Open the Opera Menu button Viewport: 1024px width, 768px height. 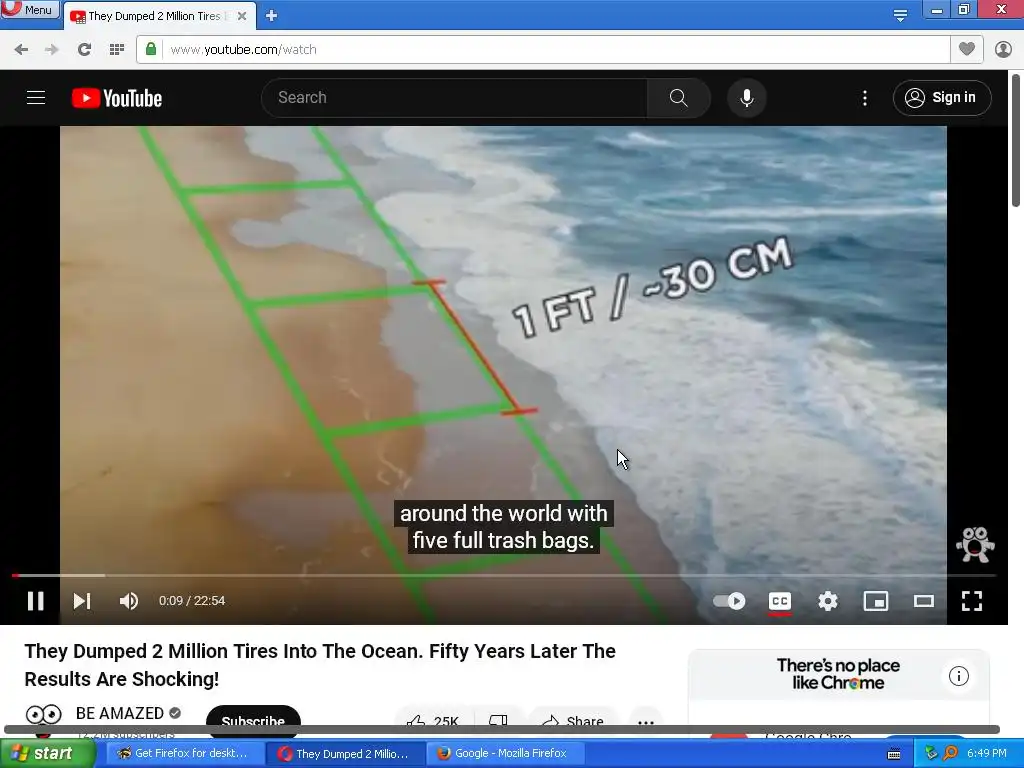(x=30, y=9)
